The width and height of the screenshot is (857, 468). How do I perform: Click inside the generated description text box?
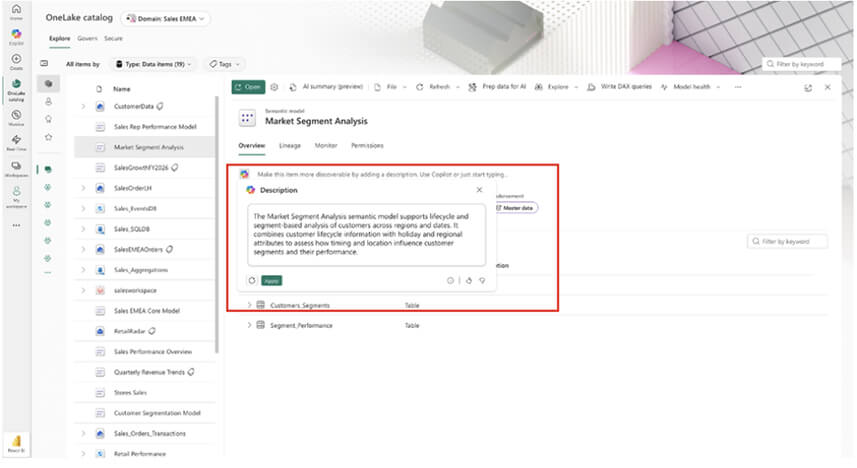point(366,235)
